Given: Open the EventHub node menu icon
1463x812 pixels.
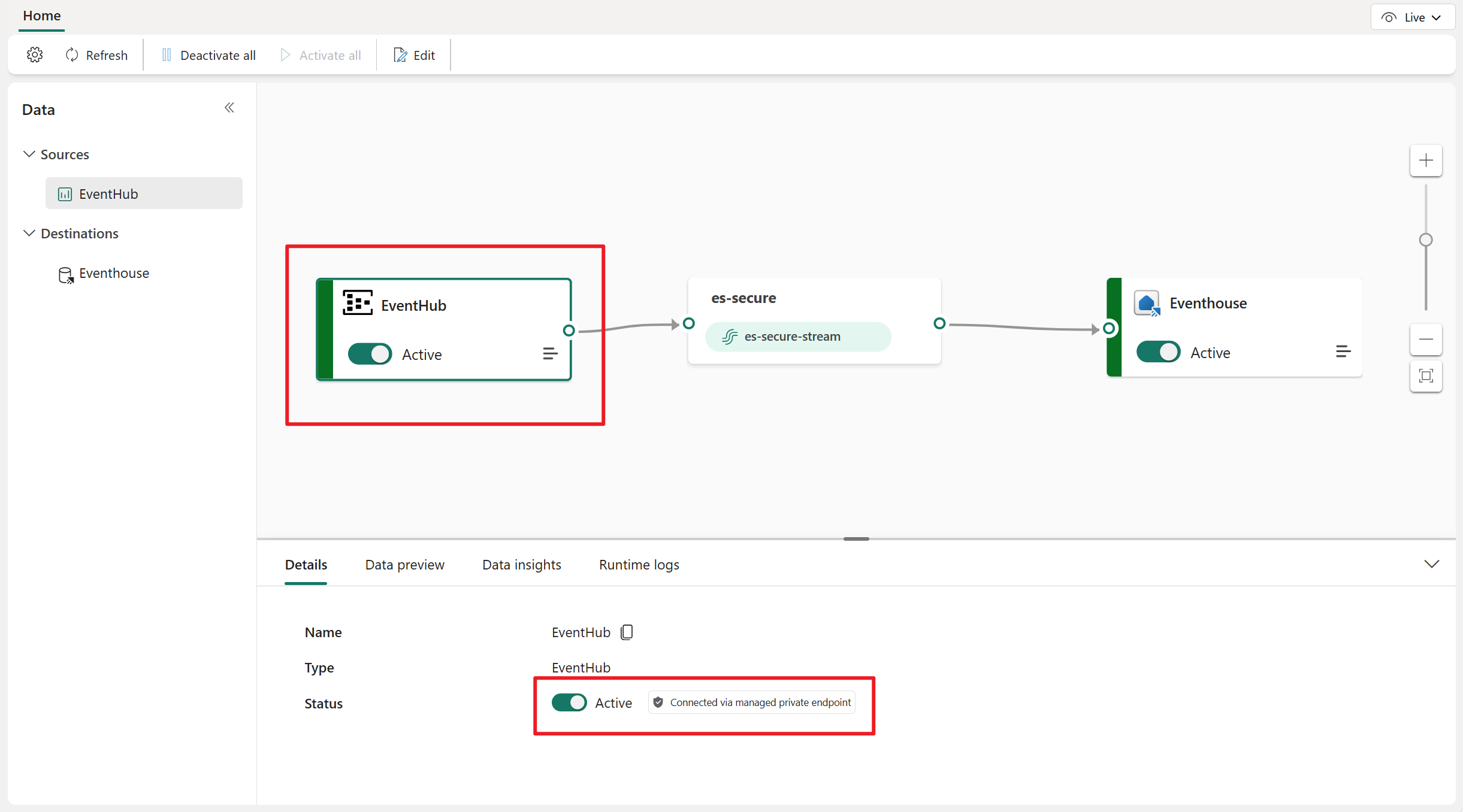Looking at the screenshot, I should point(550,354).
